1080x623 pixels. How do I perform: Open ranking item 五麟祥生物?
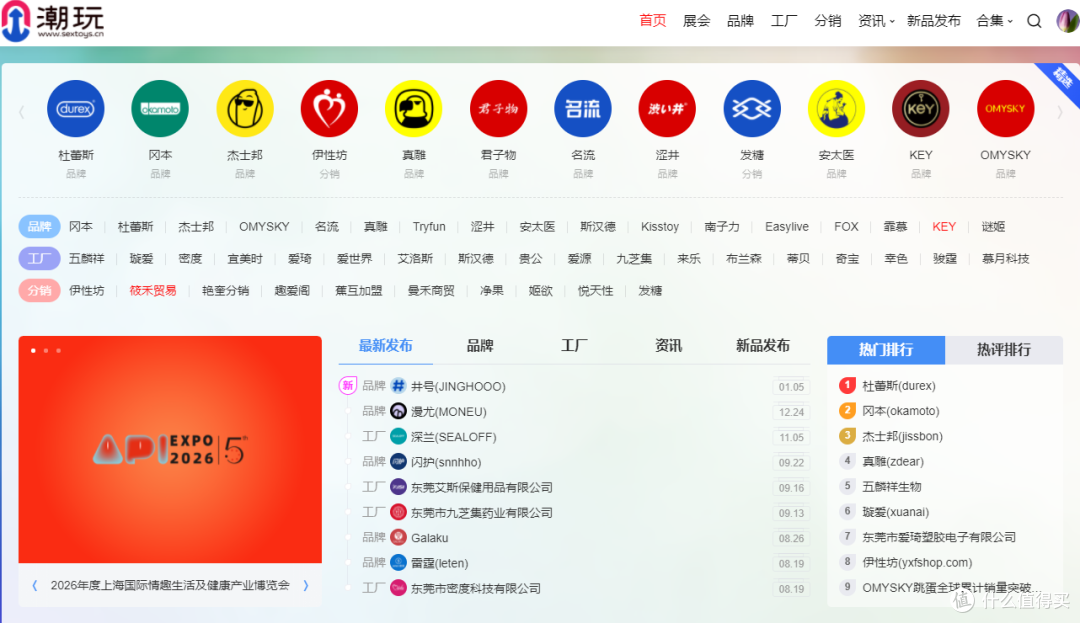pyautogui.click(x=891, y=487)
